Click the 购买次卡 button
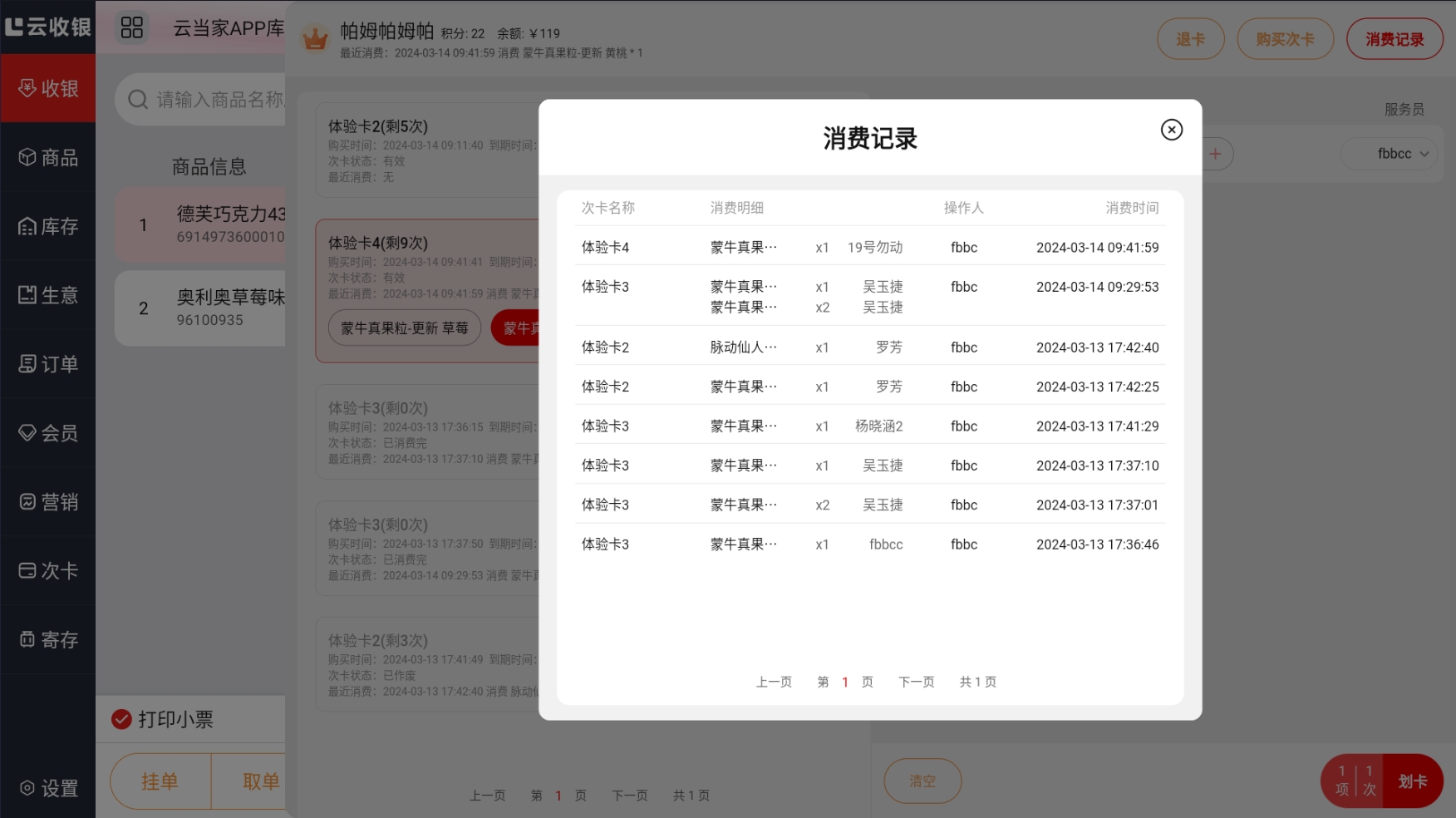Viewport: 1456px width, 818px height. (x=1285, y=39)
